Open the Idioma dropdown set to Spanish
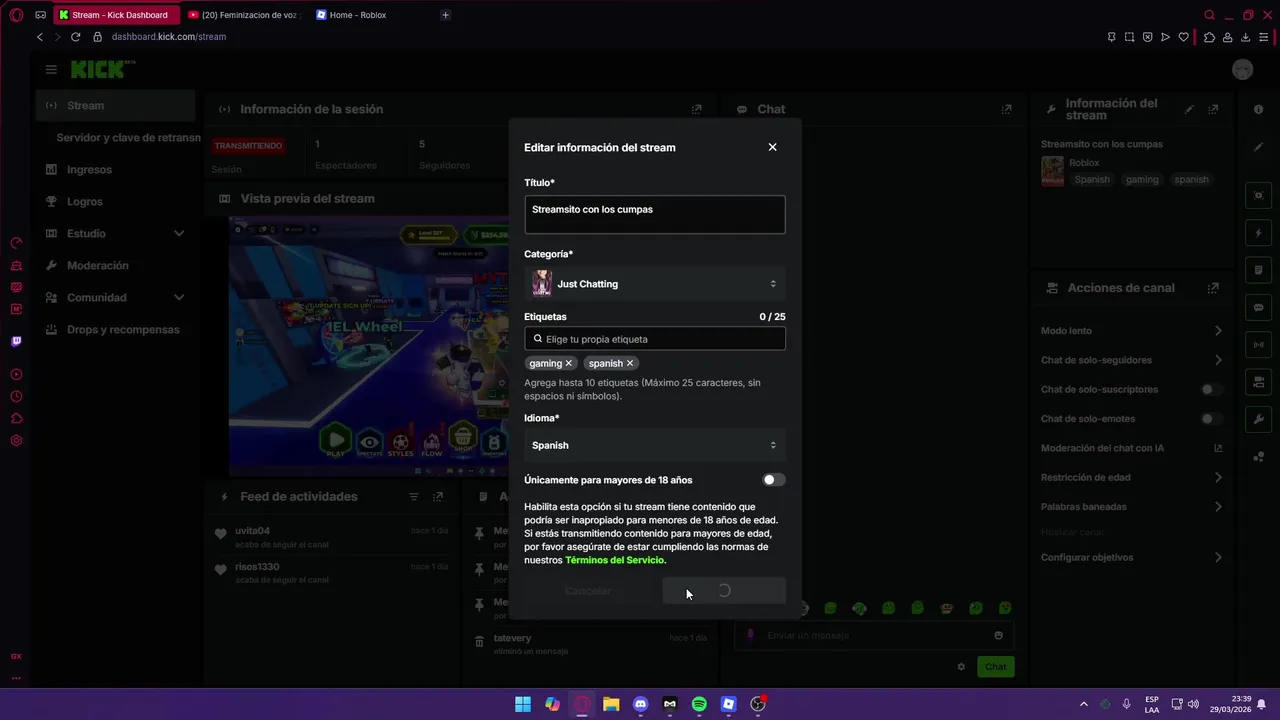1280x720 pixels. pos(654,445)
